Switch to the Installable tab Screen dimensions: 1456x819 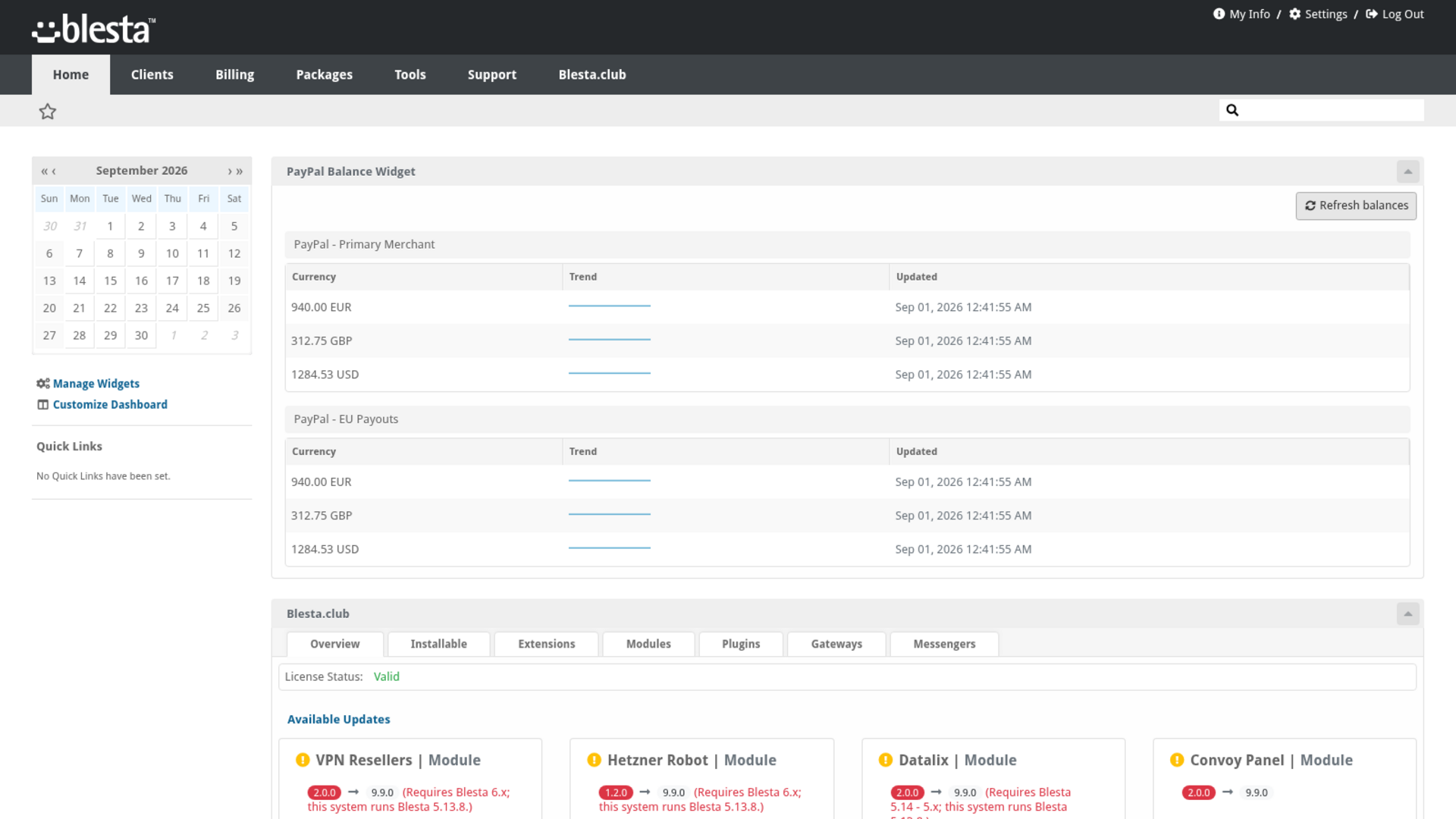(439, 644)
